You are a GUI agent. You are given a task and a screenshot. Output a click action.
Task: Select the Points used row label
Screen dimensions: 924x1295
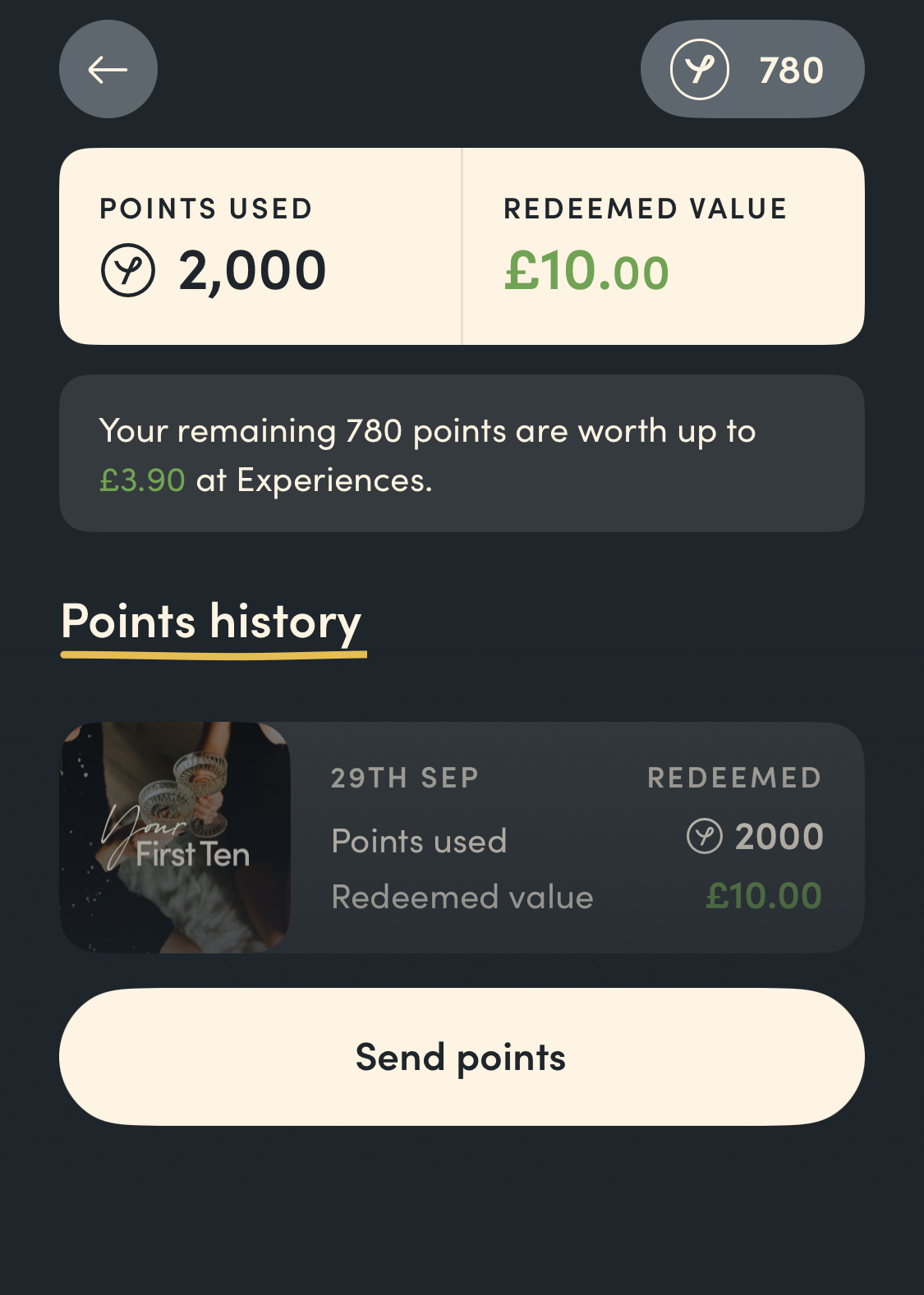click(x=419, y=841)
